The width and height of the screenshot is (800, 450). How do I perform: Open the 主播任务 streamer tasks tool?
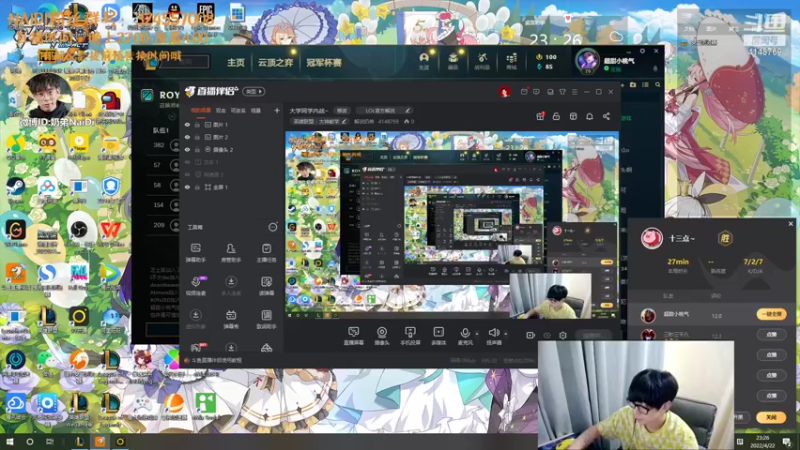coord(266,253)
